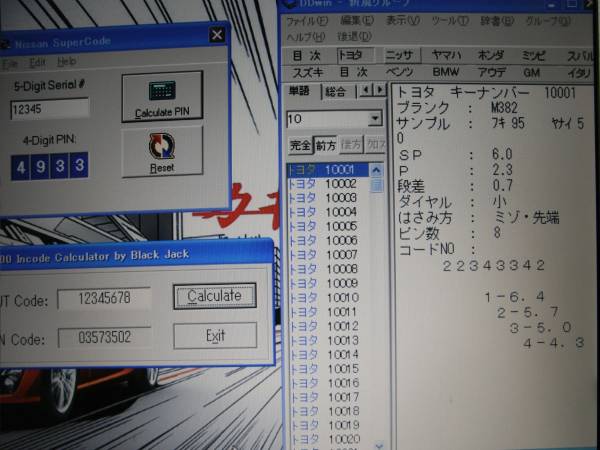
Task: Open the File menu in Nissan SuperCode
Action: 9,64
